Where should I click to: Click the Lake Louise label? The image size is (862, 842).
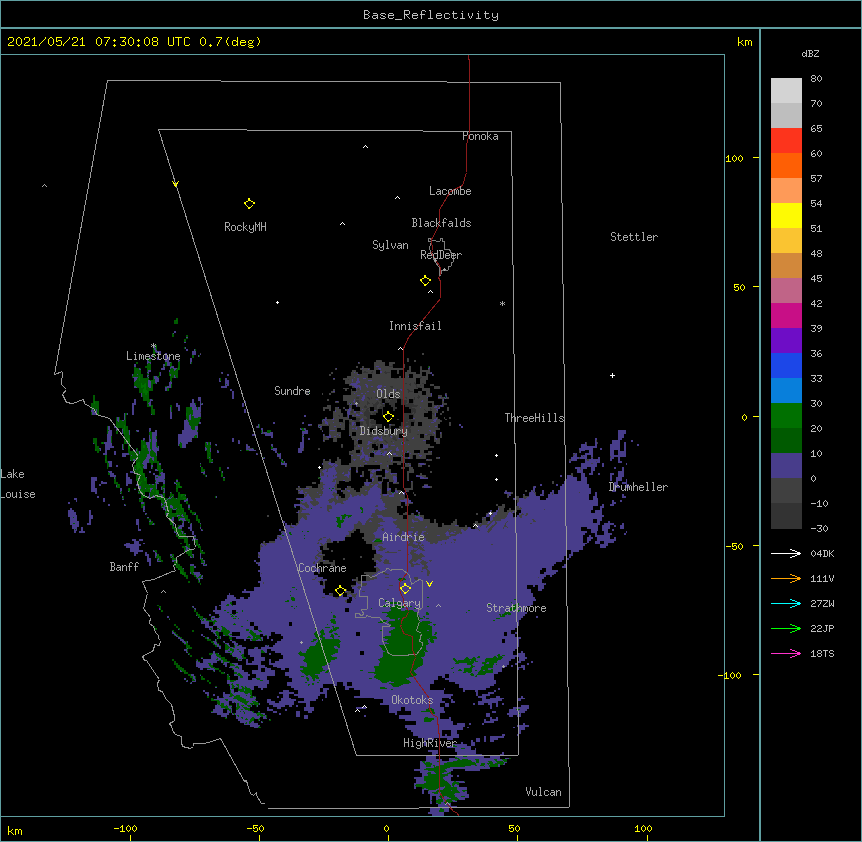click(x=16, y=484)
